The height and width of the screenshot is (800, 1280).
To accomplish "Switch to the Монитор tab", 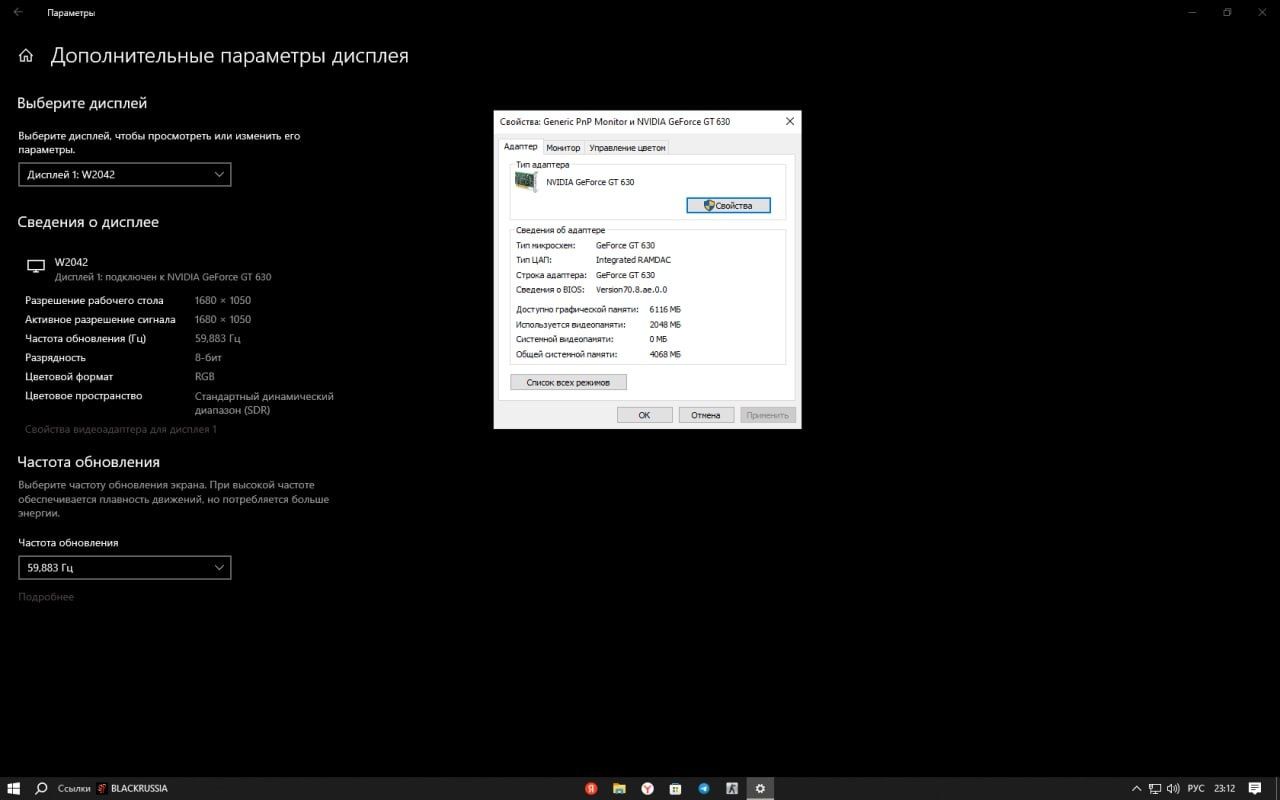I will [563, 147].
